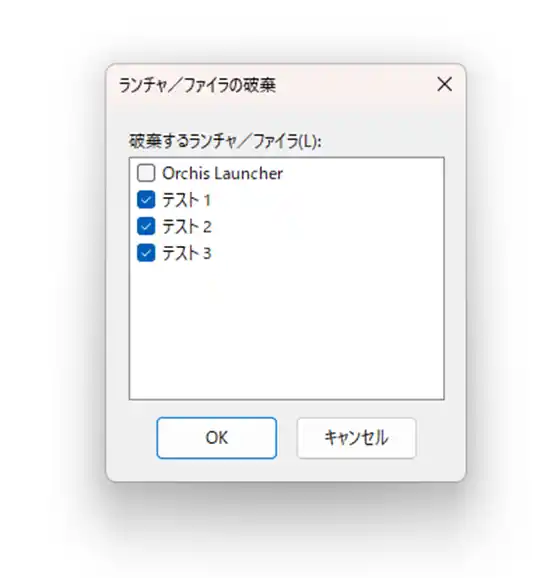
Task: Close the ランチャ/ファイラの破棄 dialog with X
Action: coord(444,84)
